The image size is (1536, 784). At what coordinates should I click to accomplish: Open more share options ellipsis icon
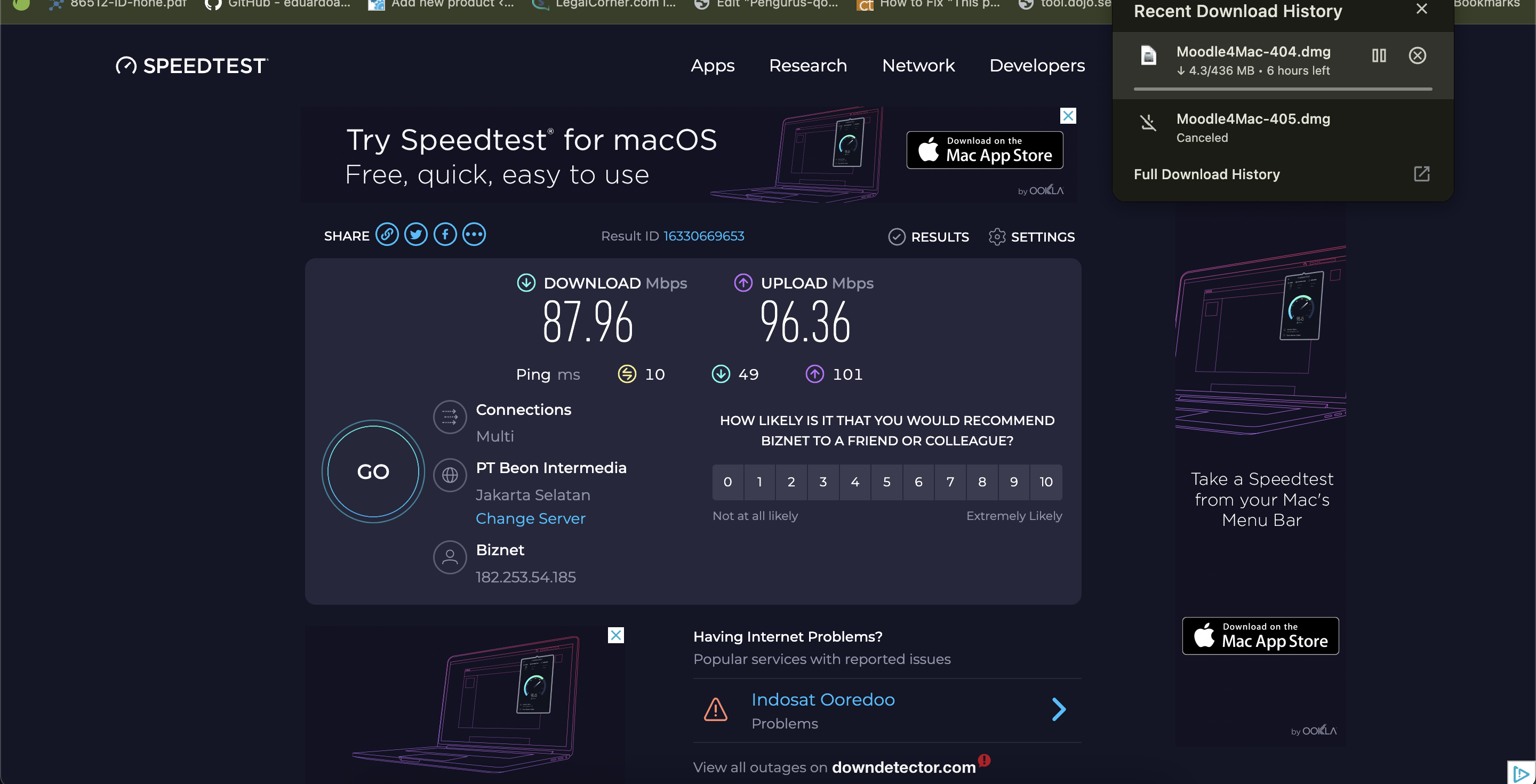[474, 235]
